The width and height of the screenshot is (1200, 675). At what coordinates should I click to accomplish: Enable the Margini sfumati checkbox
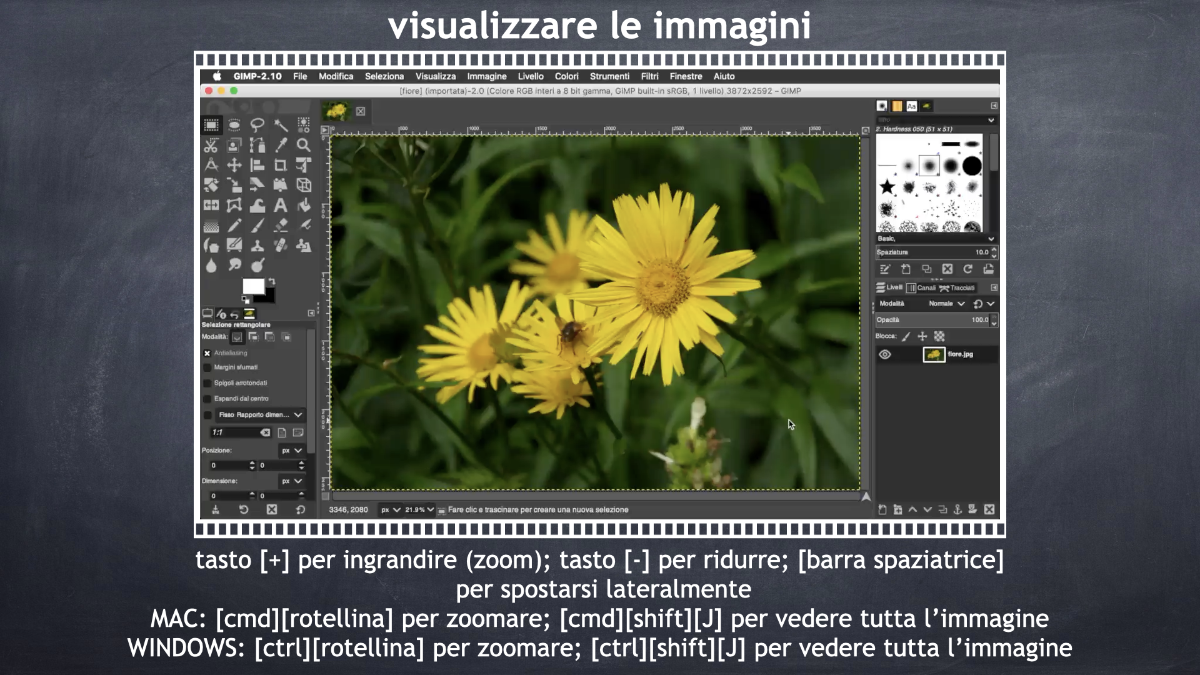207,368
